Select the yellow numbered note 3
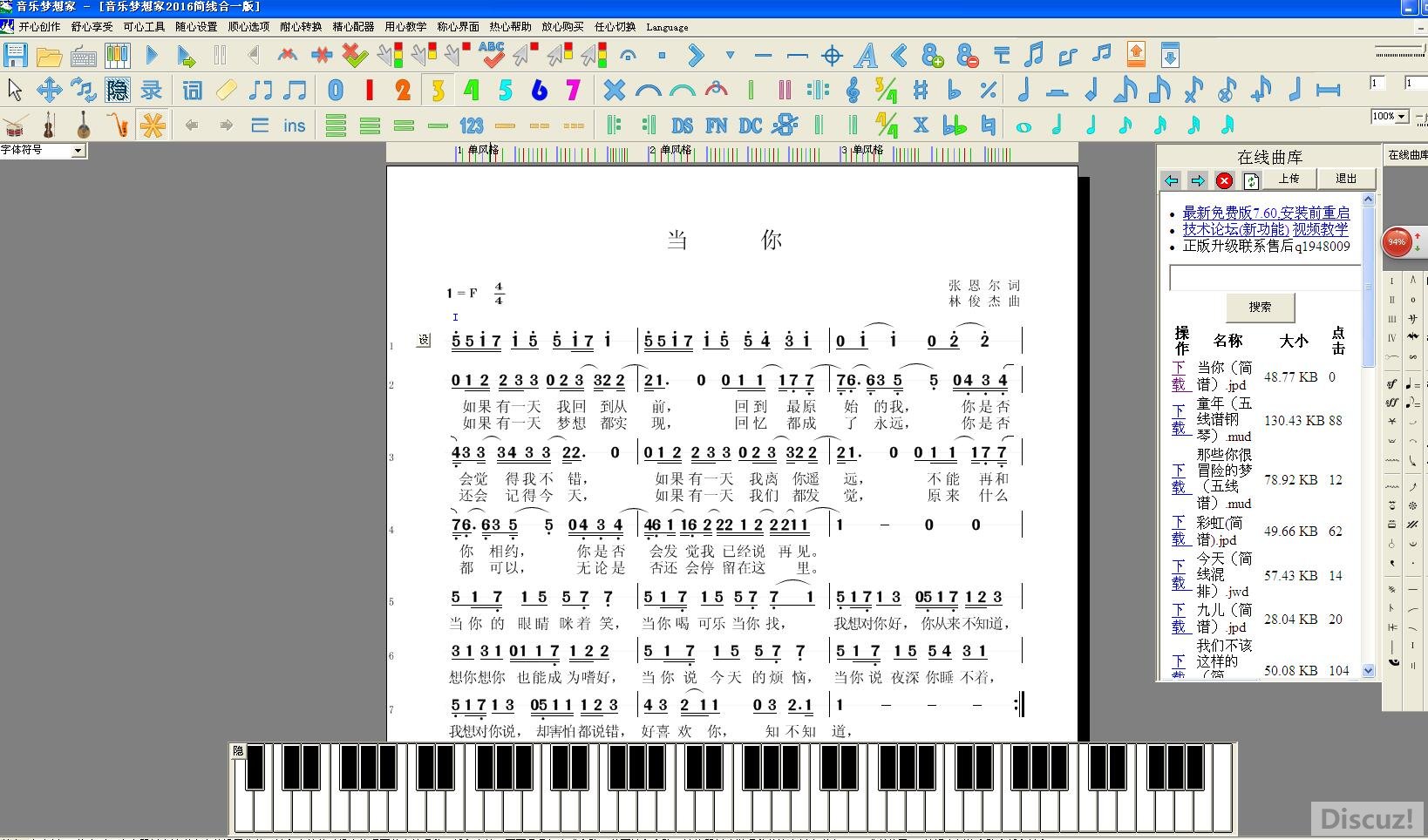The height and width of the screenshot is (840, 1428). pyautogui.click(x=438, y=90)
